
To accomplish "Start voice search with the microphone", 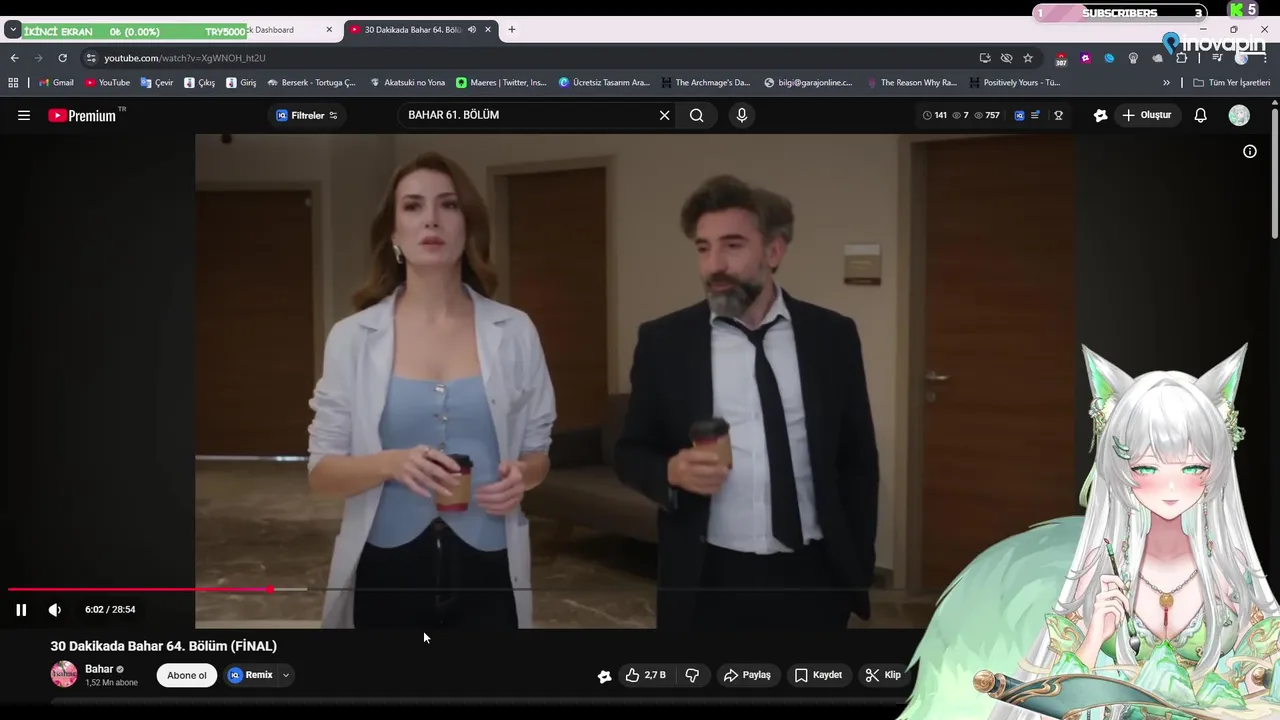I will 741,115.
